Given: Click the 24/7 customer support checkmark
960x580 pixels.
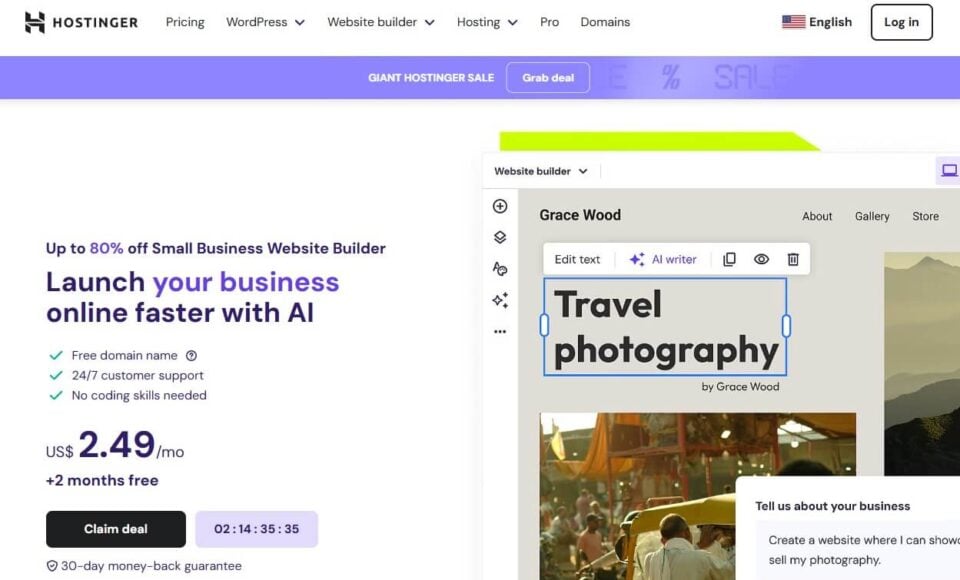Looking at the screenshot, I should (56, 375).
